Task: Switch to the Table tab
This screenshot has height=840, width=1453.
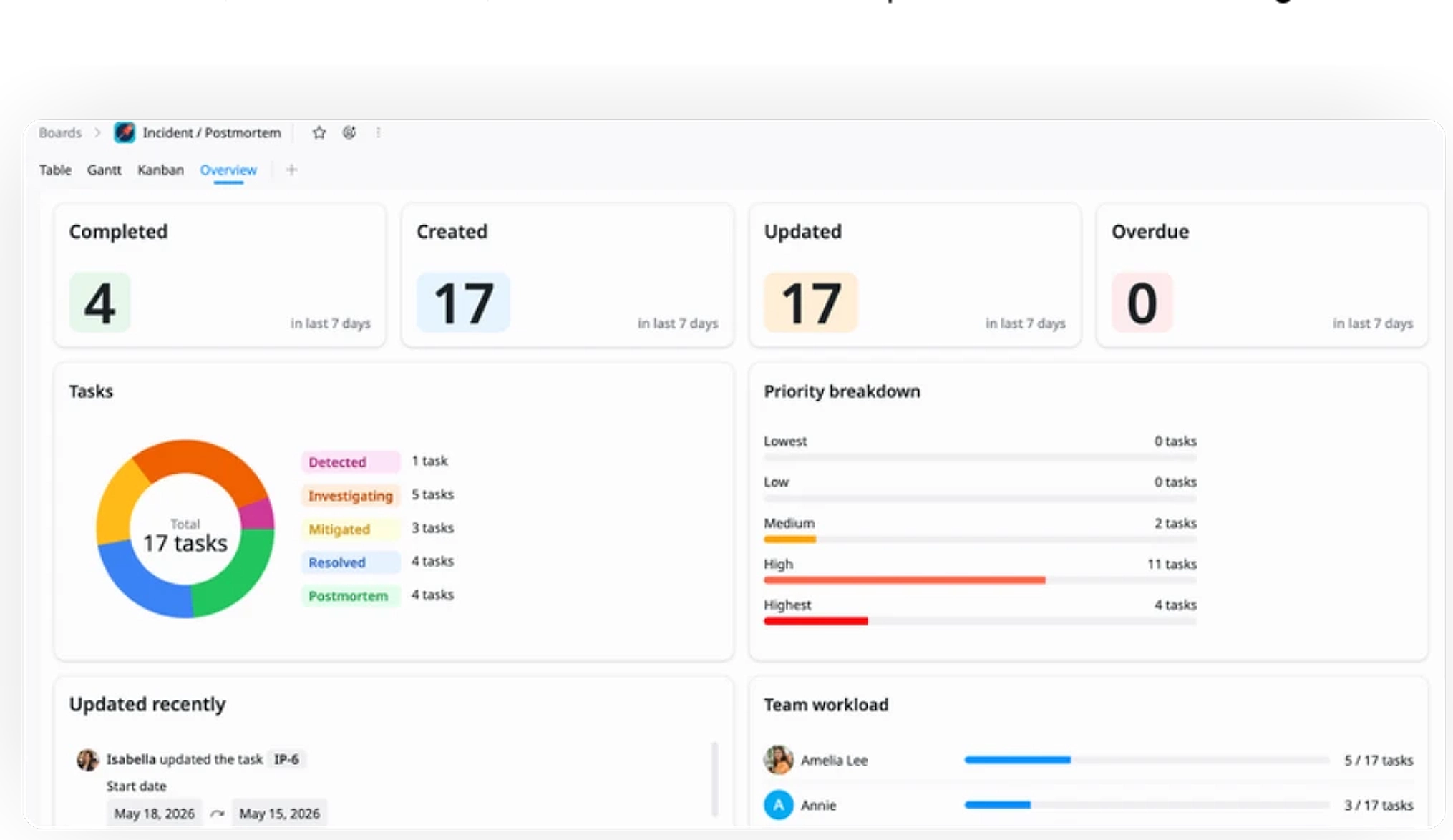Action: coord(55,170)
